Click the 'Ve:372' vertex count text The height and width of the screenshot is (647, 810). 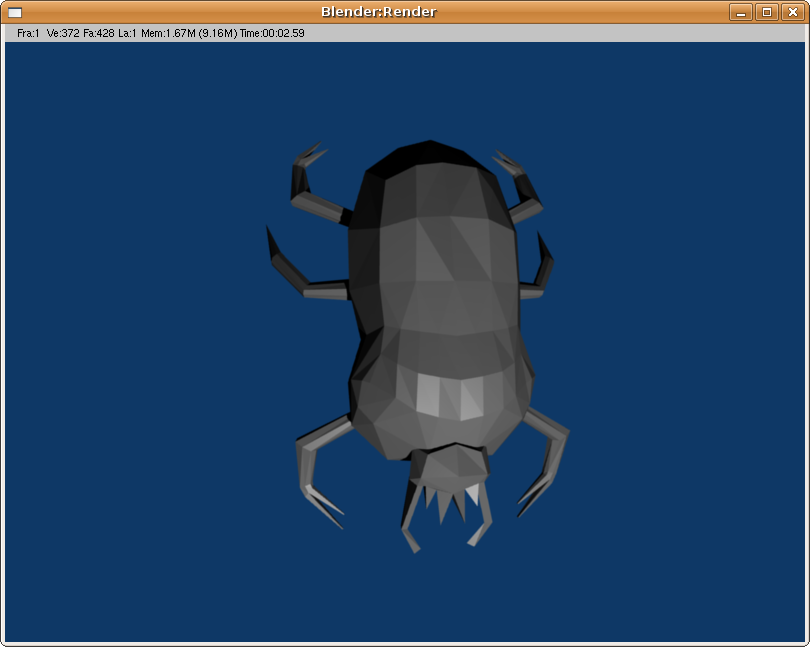[x=63, y=33]
